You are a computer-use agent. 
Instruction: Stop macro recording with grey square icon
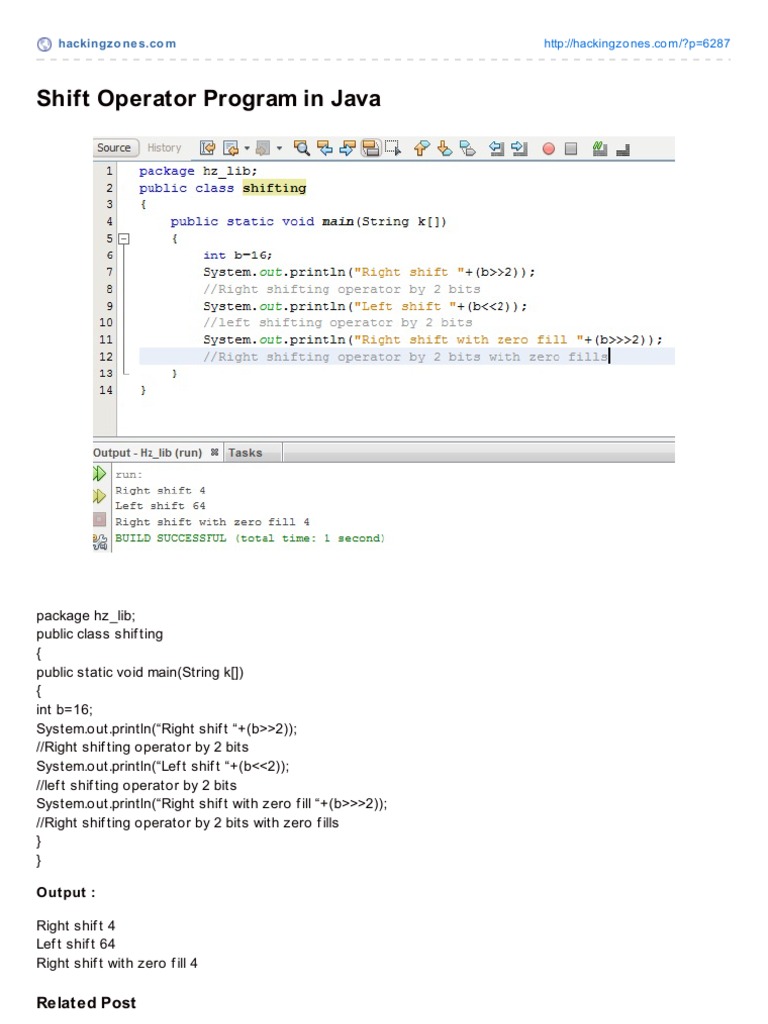571,149
